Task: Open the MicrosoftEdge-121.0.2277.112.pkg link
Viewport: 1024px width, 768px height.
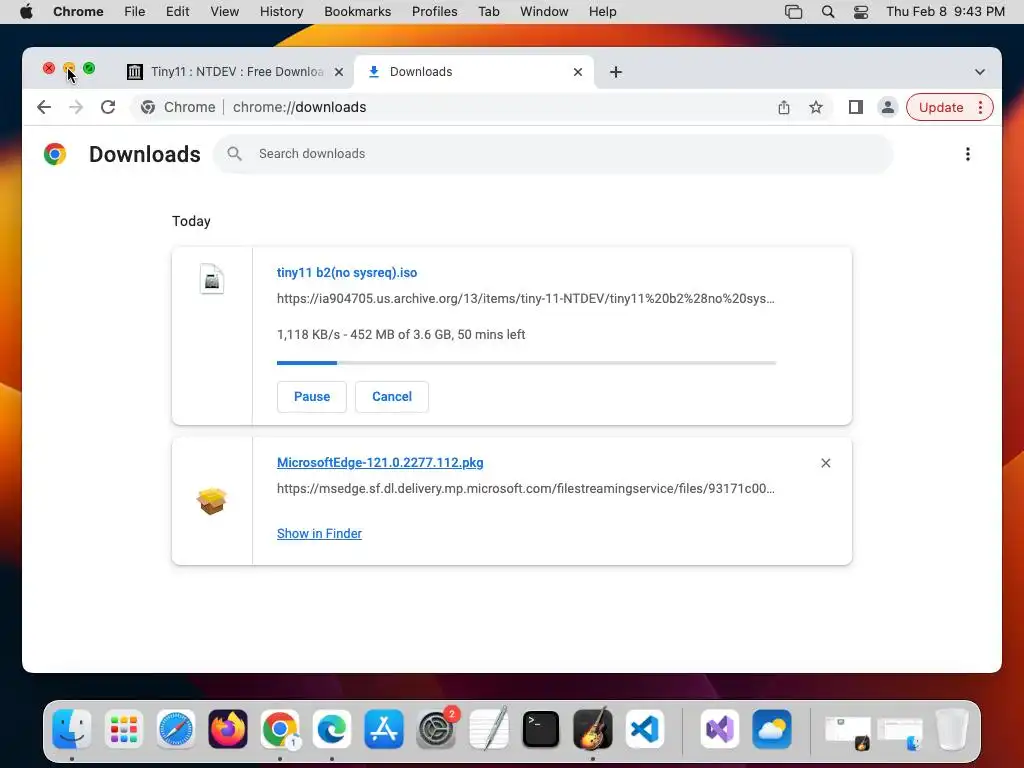Action: coord(380,463)
